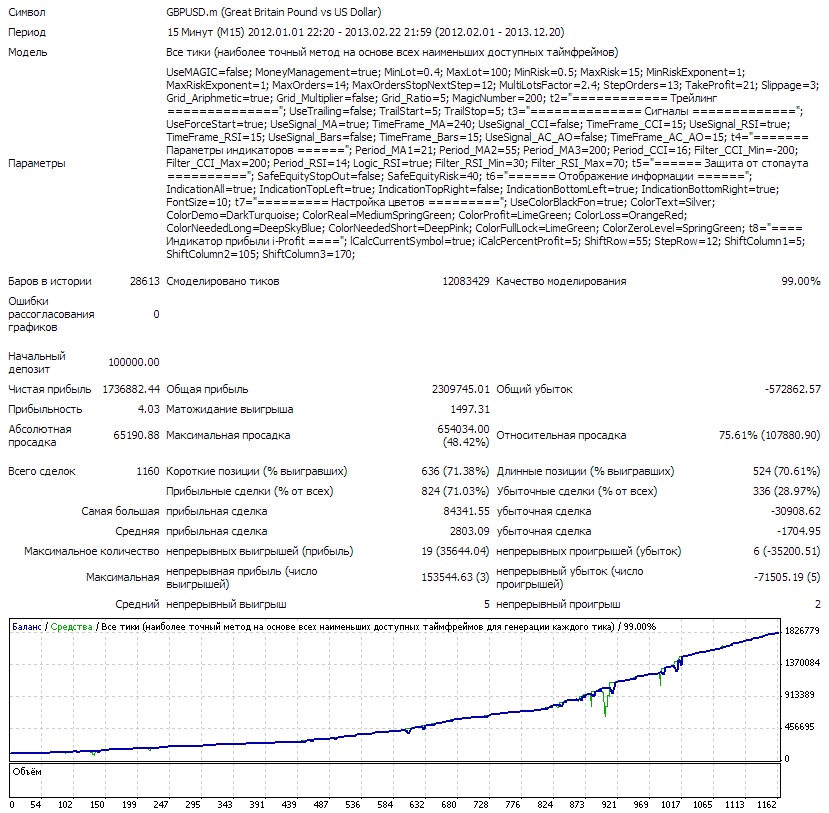This screenshot has width=829, height=813.
Task: Select maximal consecutive profit '153544.63 (3)'
Action: coord(455,578)
